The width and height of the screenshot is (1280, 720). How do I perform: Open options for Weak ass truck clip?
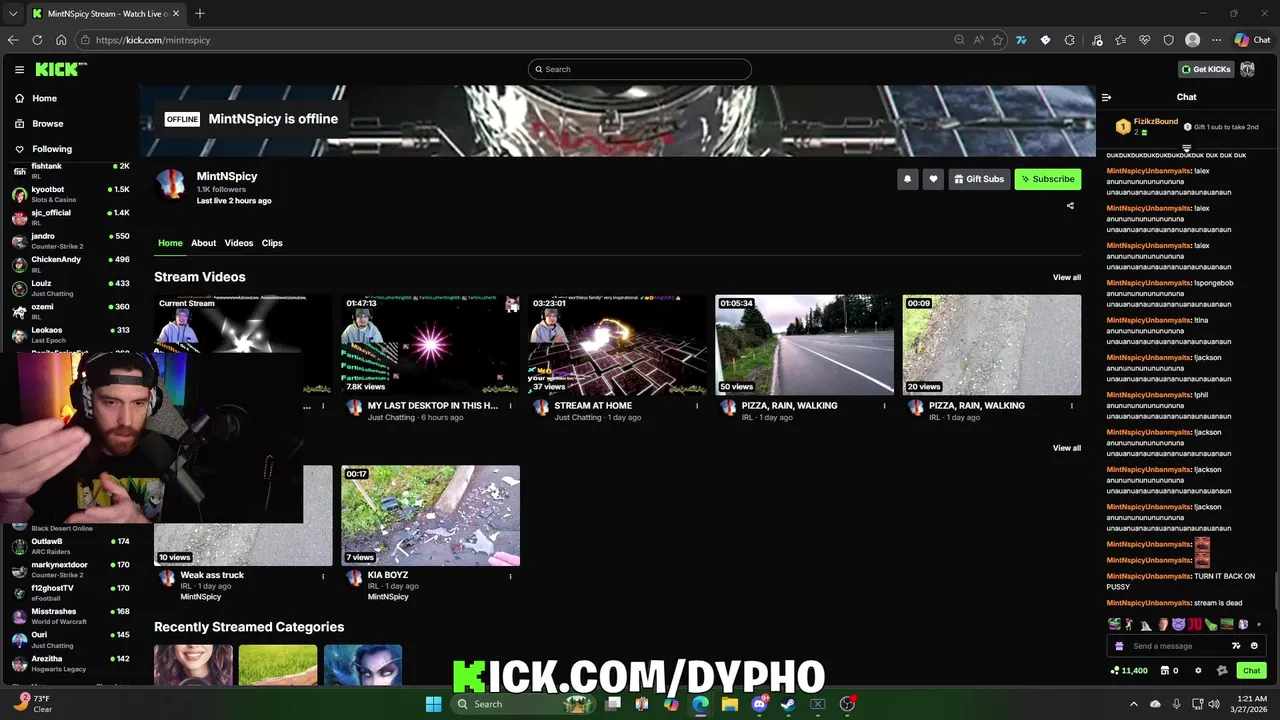(x=323, y=576)
